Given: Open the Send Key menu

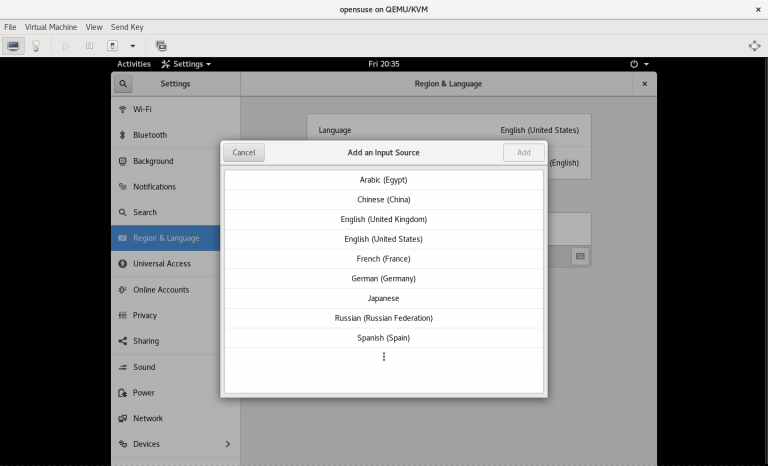Looking at the screenshot, I should tap(127, 27).
